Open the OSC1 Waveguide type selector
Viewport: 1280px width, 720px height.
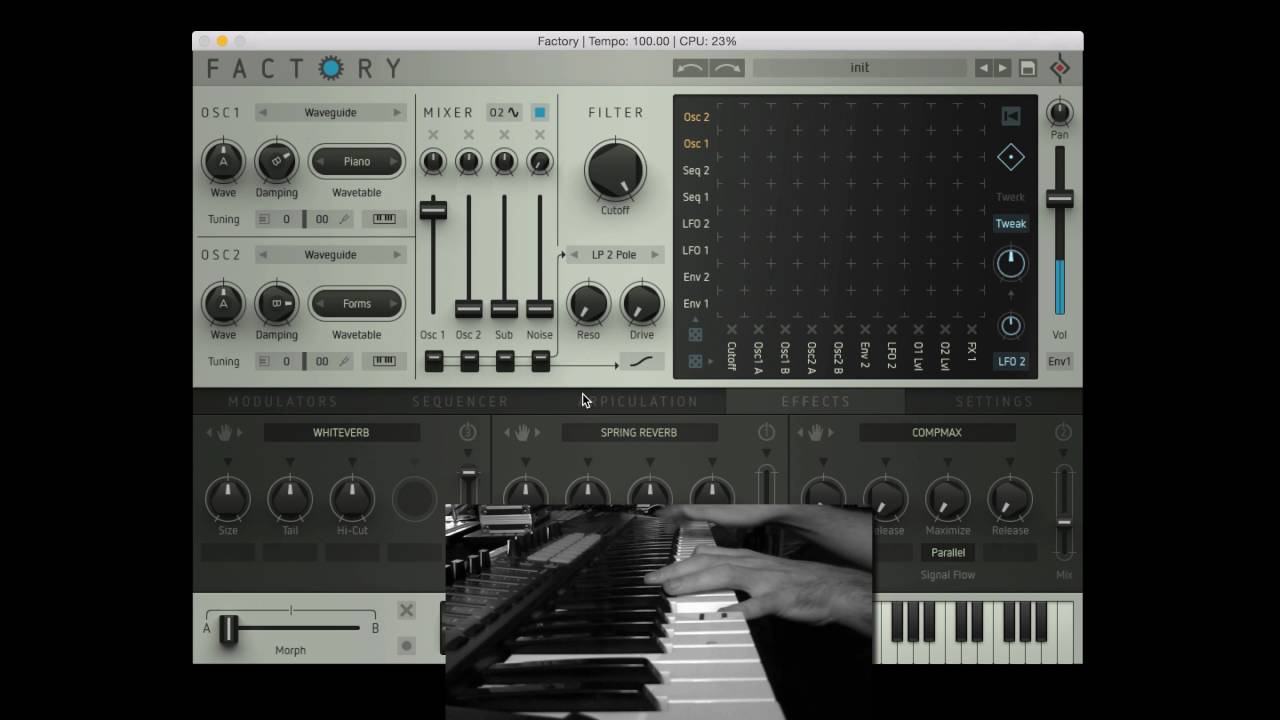(x=330, y=112)
